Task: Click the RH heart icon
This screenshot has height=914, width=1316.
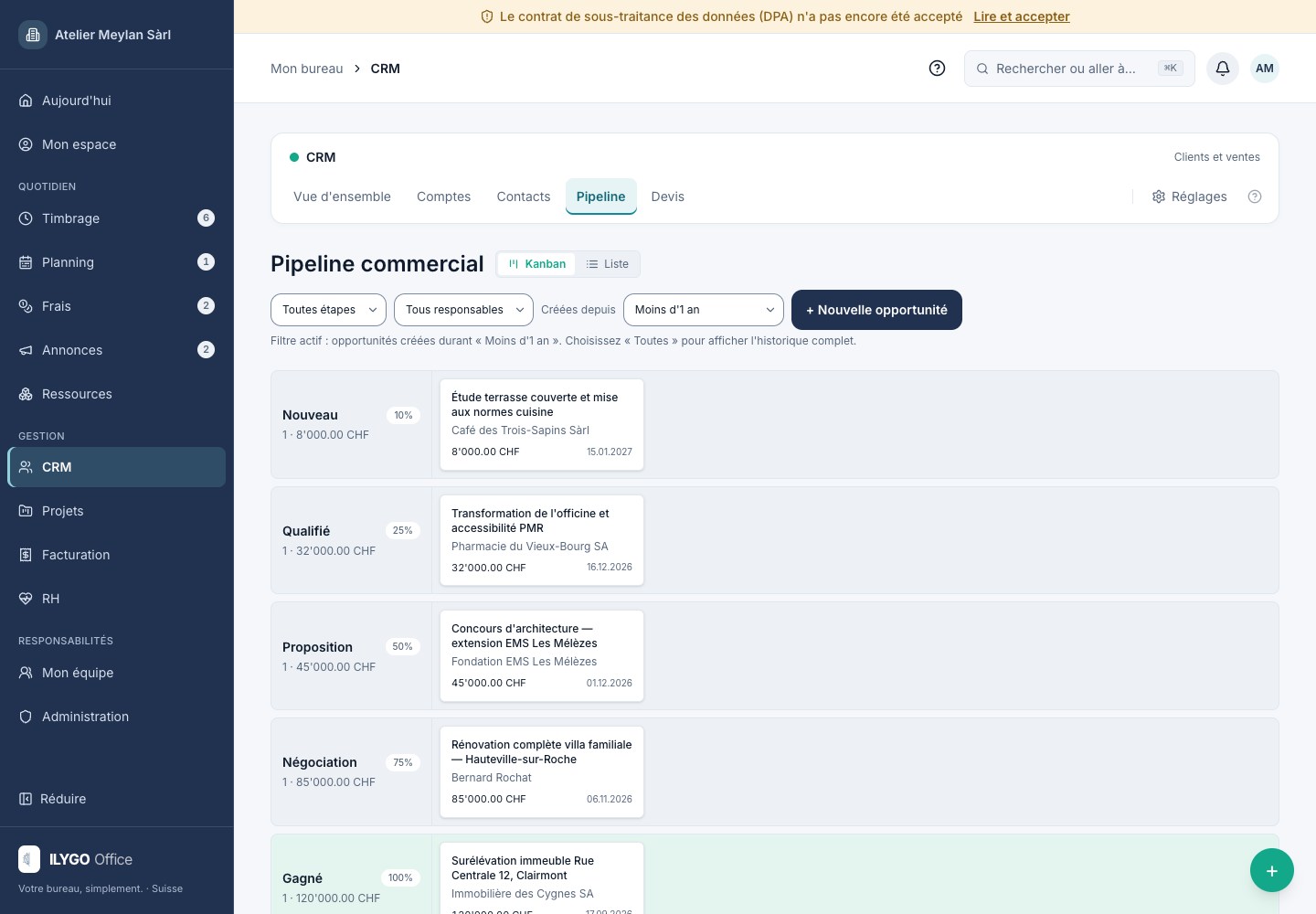Action: 26,599
